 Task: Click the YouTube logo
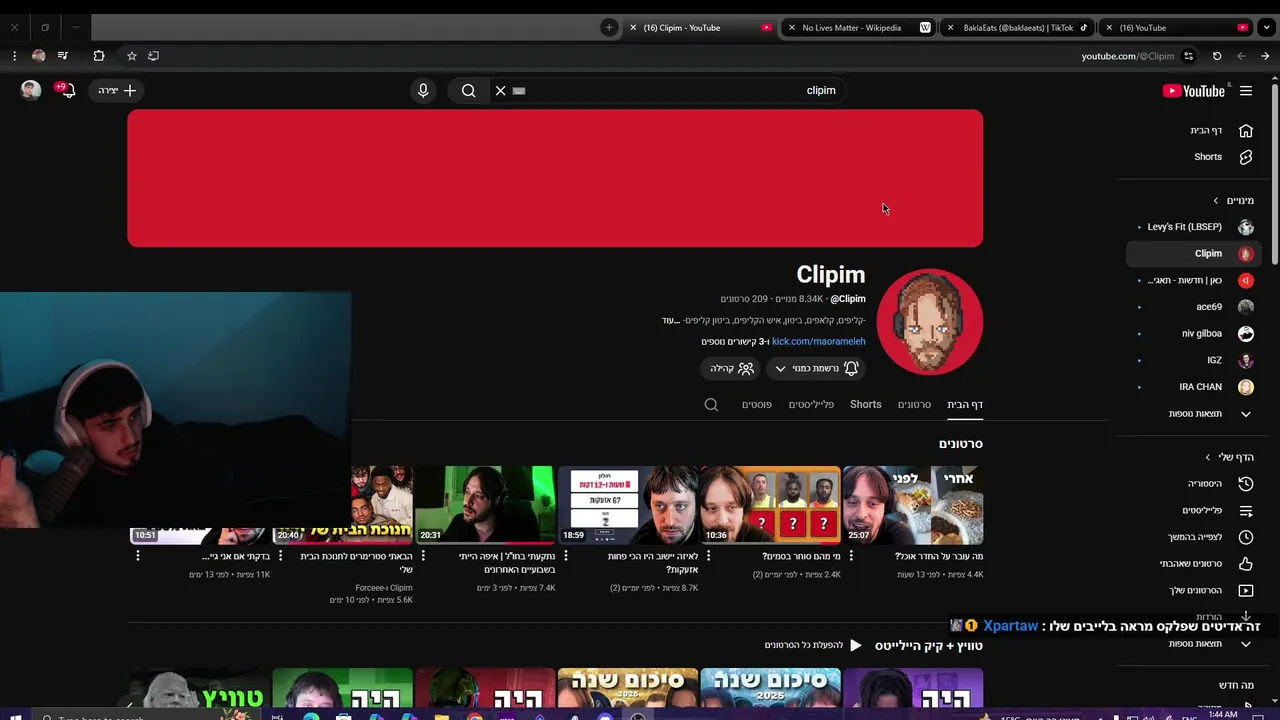pos(1194,91)
